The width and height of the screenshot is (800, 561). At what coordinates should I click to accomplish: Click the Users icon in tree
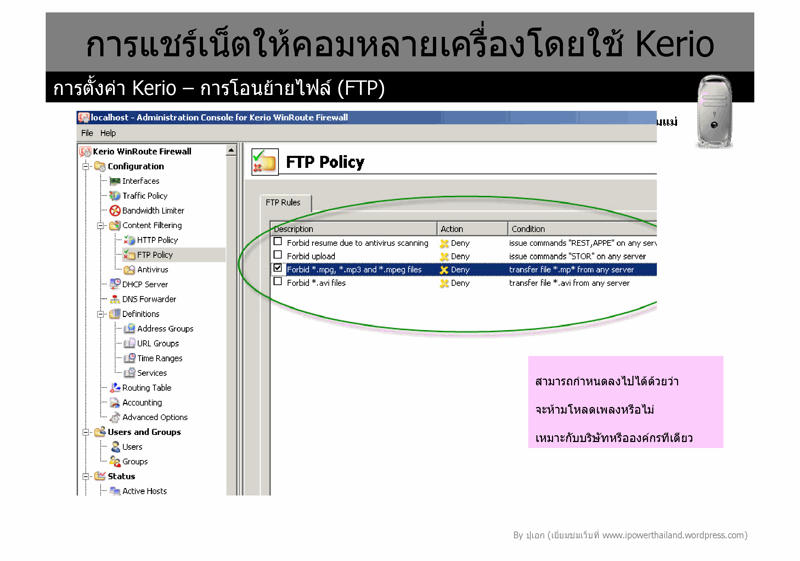point(115,447)
